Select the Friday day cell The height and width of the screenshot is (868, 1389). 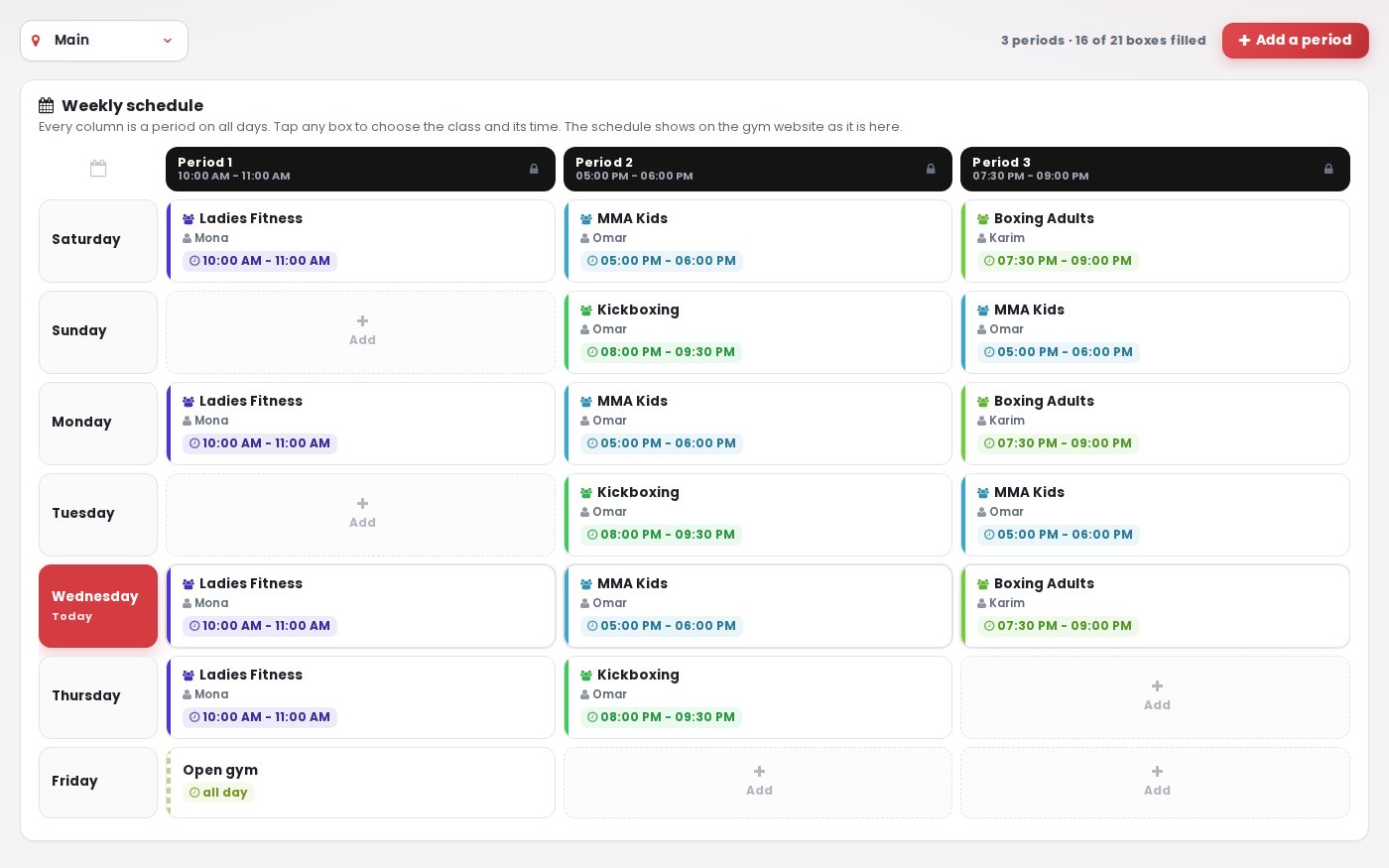[98, 783]
